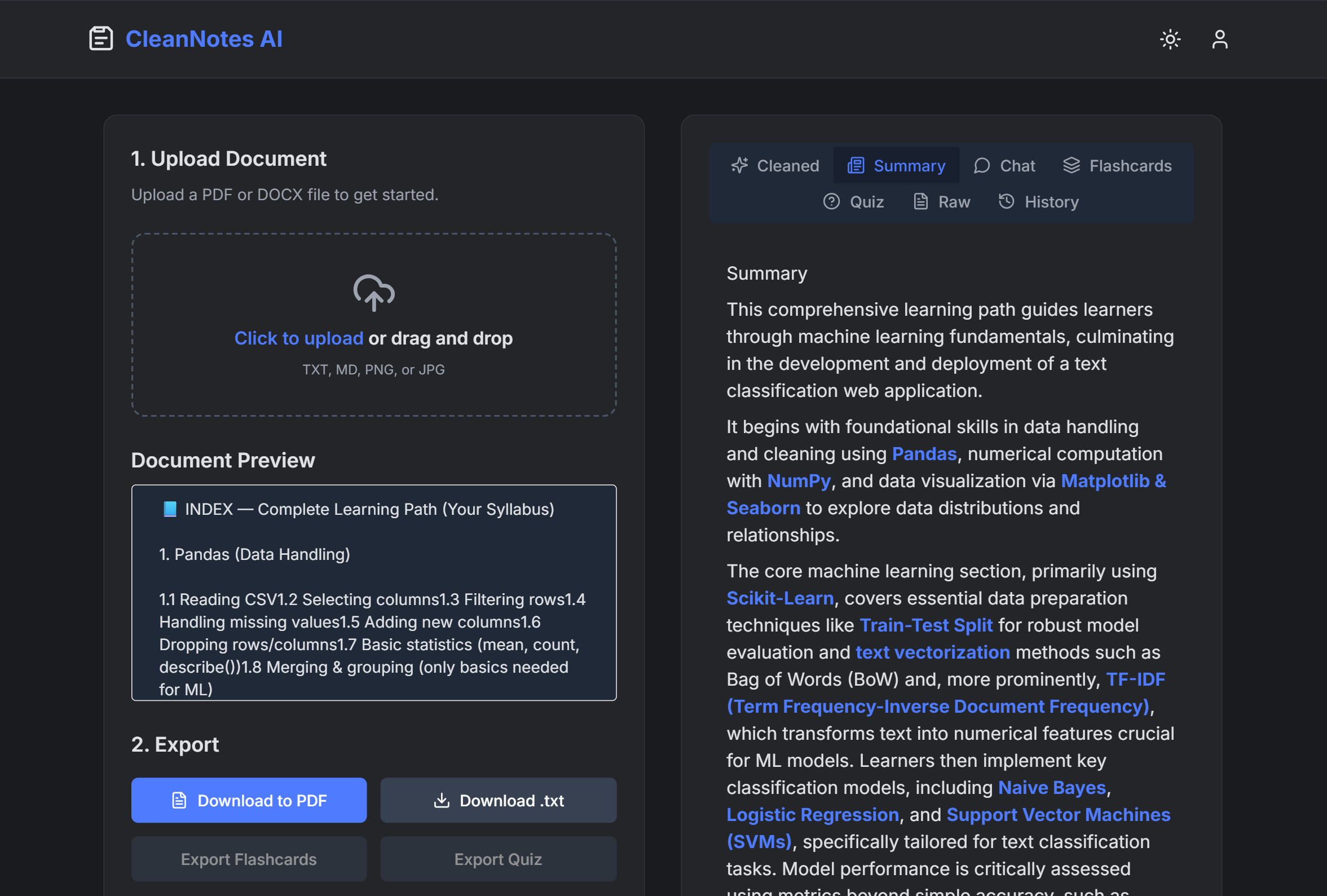
Task: Click the Download to PDF button
Action: (x=248, y=800)
